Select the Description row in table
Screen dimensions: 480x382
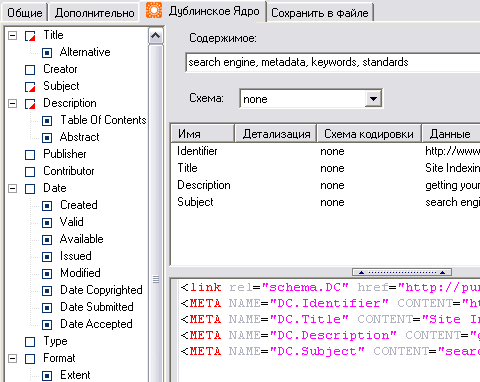[326, 185]
